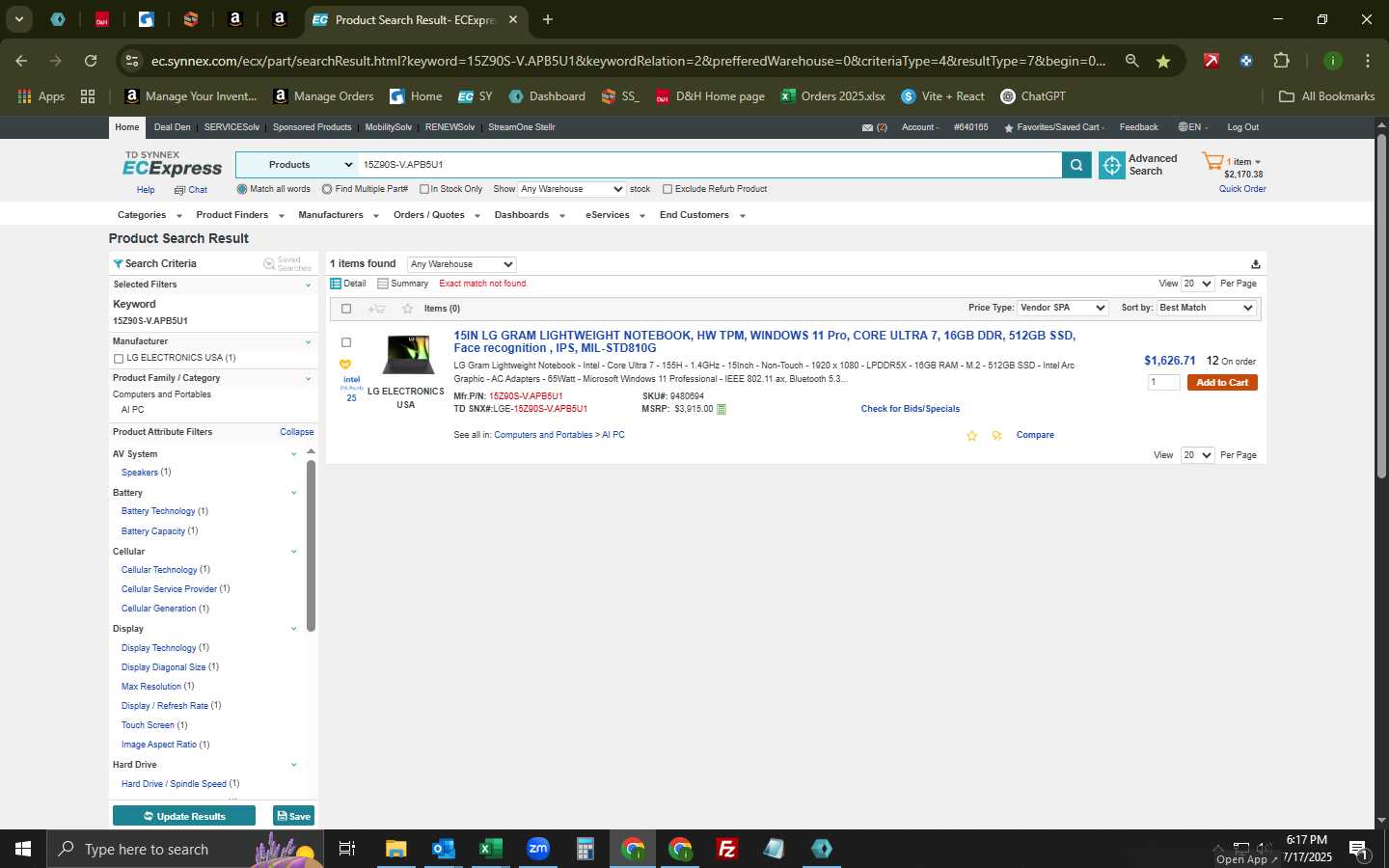Open the Advanced Search target icon
The width and height of the screenshot is (1389, 868).
[x=1112, y=166]
